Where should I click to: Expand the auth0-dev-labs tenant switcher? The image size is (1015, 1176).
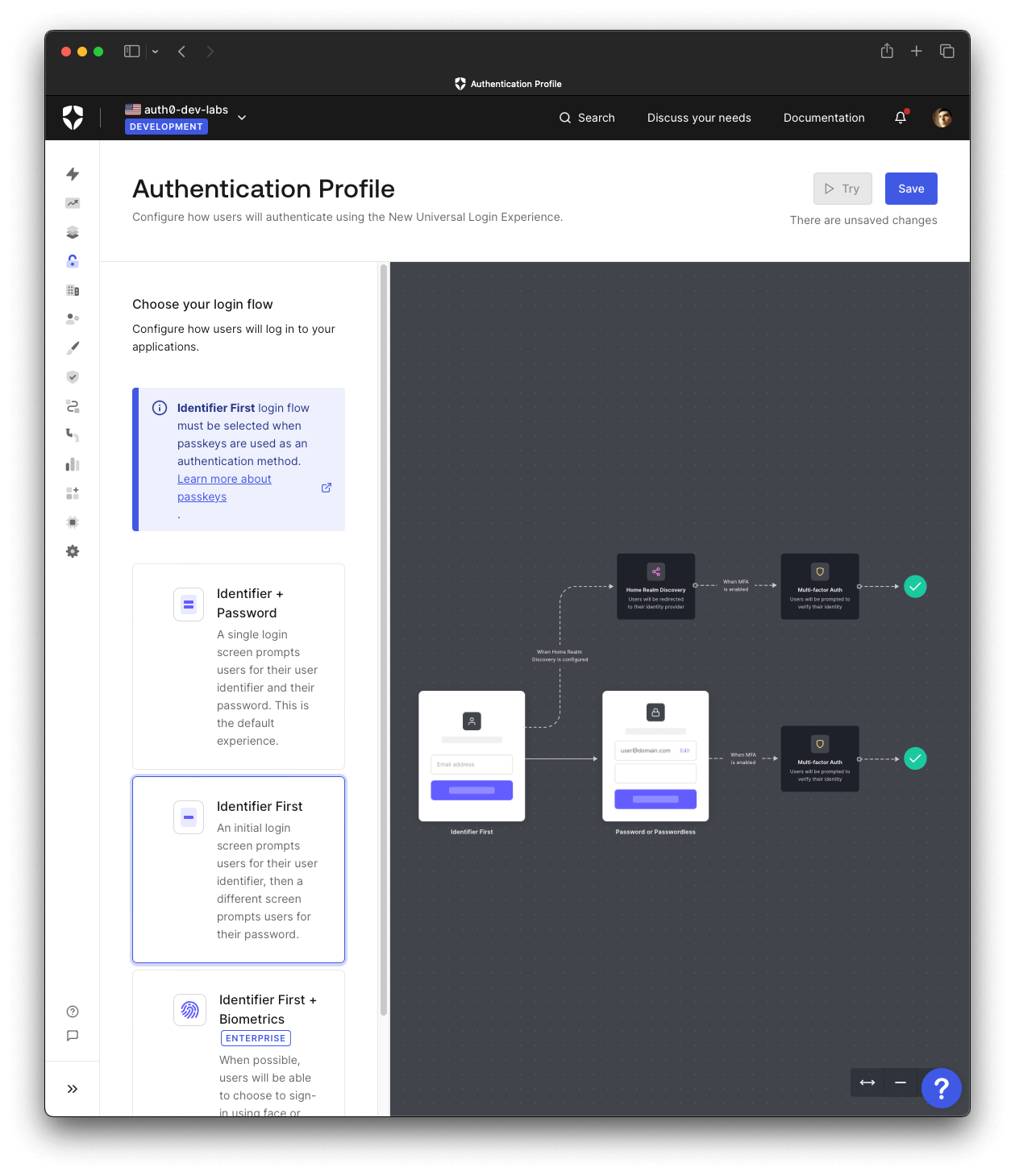pos(241,117)
